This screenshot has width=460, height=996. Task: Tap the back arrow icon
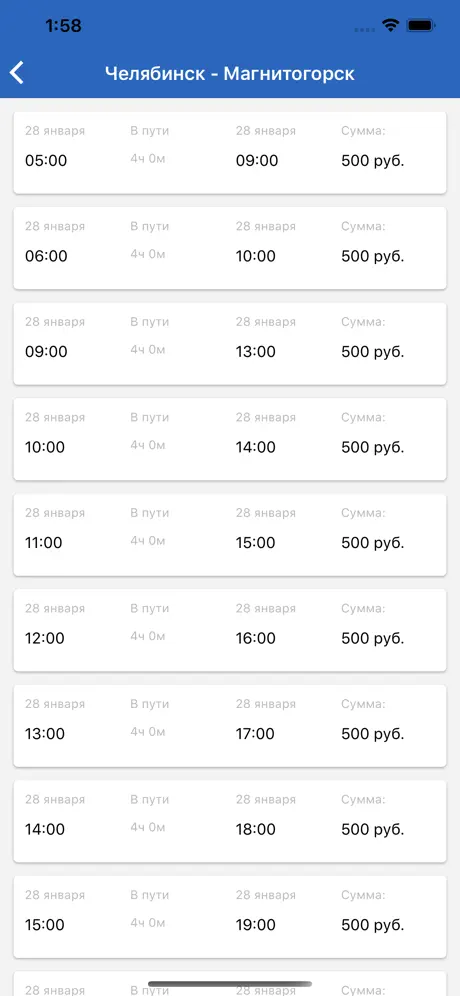click(x=17, y=73)
